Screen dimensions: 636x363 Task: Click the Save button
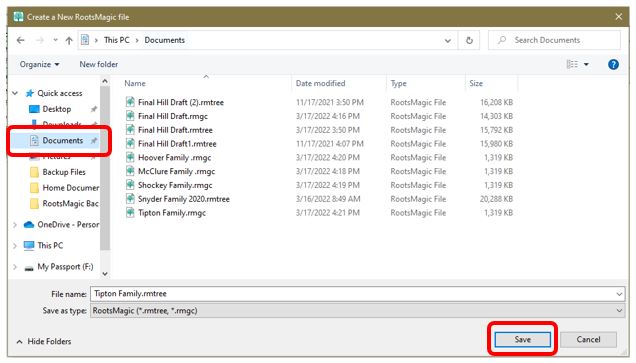[522, 339]
